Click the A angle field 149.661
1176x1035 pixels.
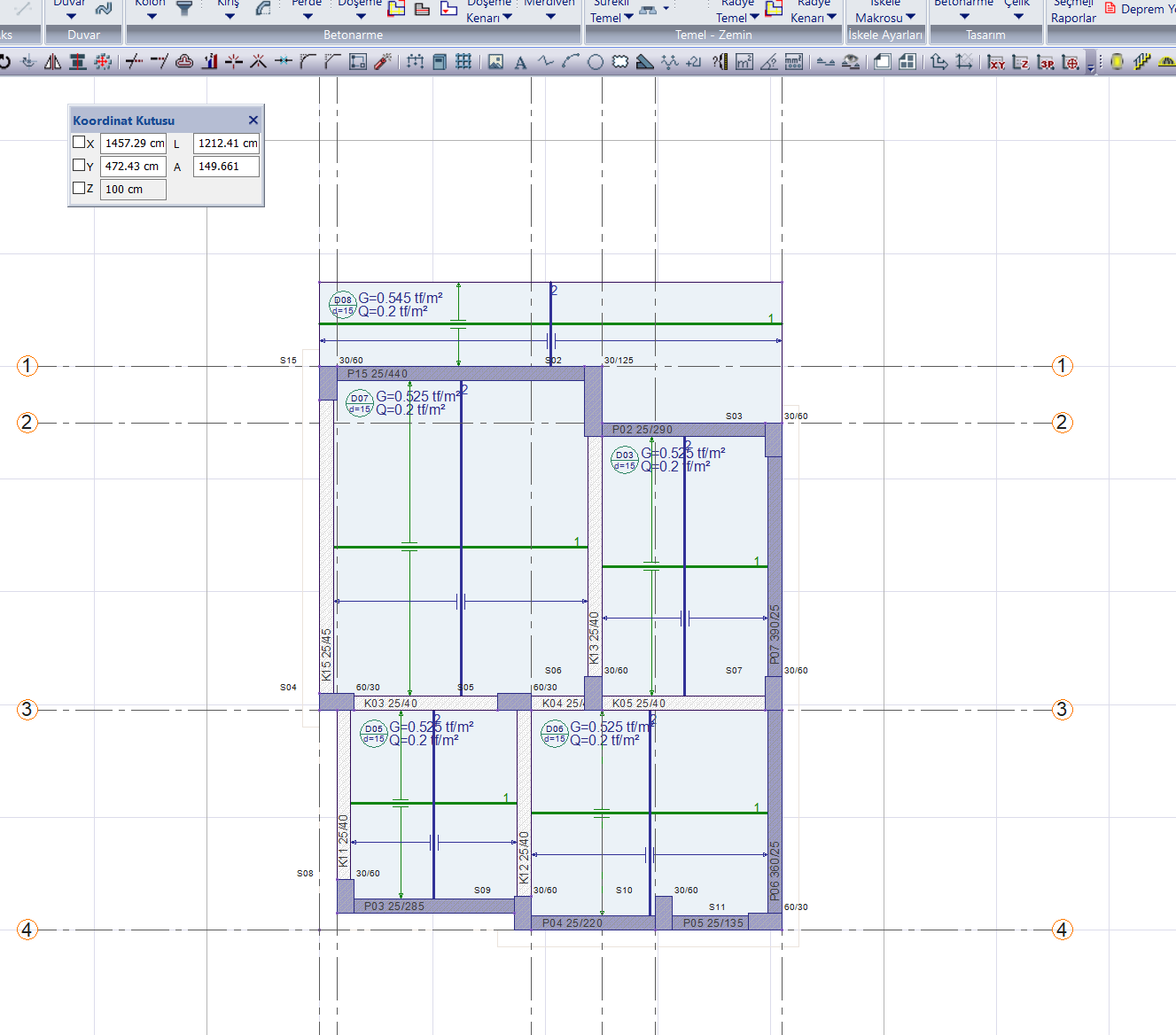[227, 166]
